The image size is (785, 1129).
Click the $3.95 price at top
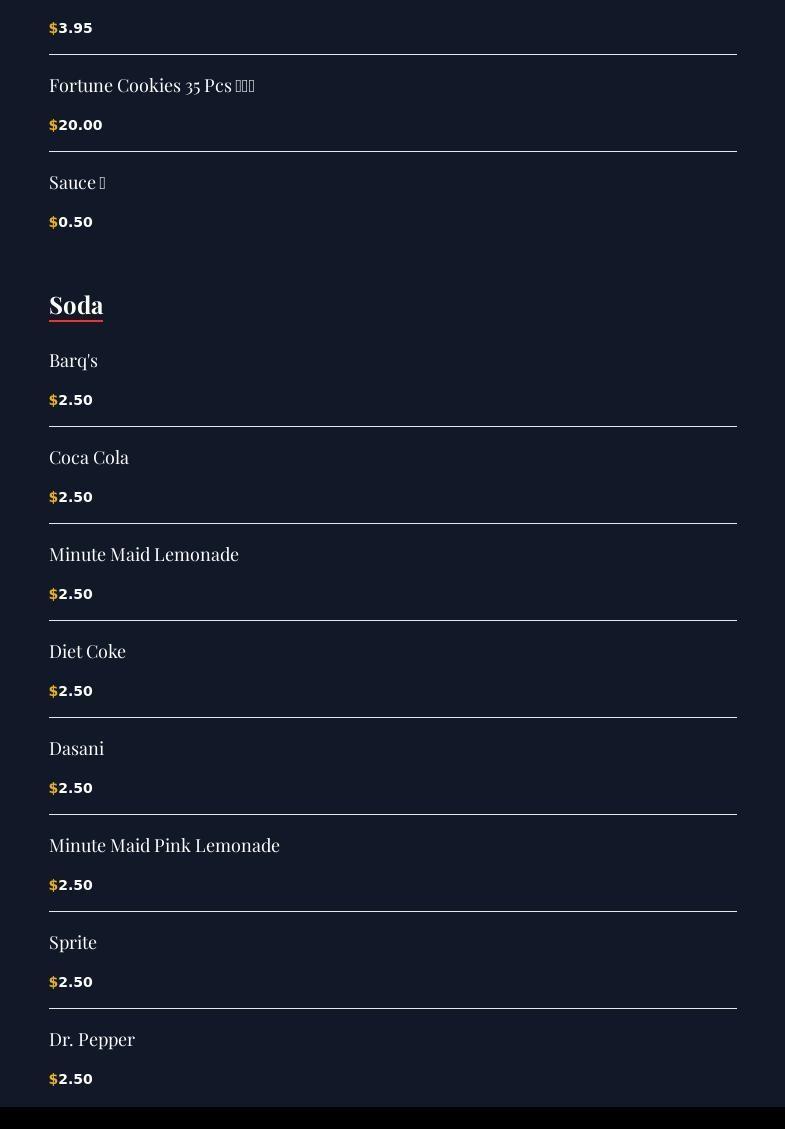[x=71, y=28]
